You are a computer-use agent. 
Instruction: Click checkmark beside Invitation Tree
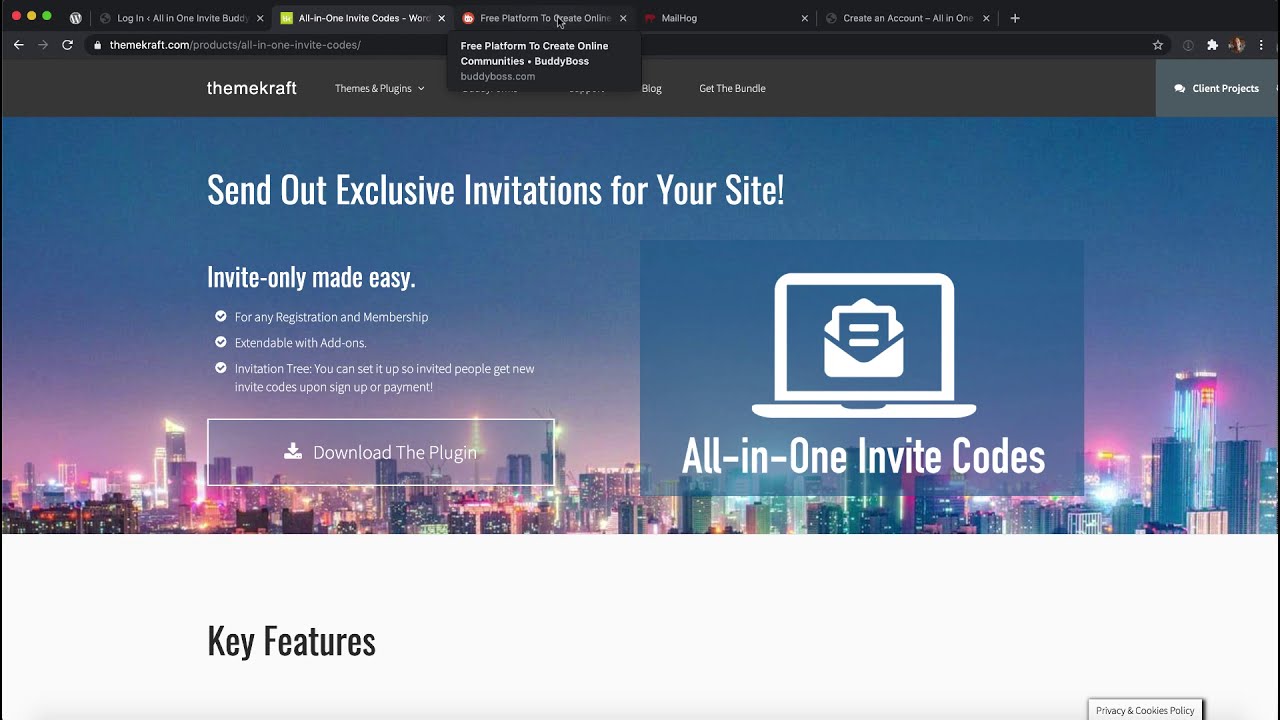click(x=221, y=368)
